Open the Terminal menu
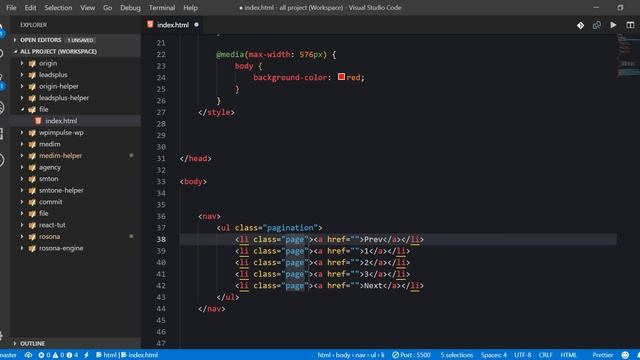The height and width of the screenshot is (360, 640). 162,8
